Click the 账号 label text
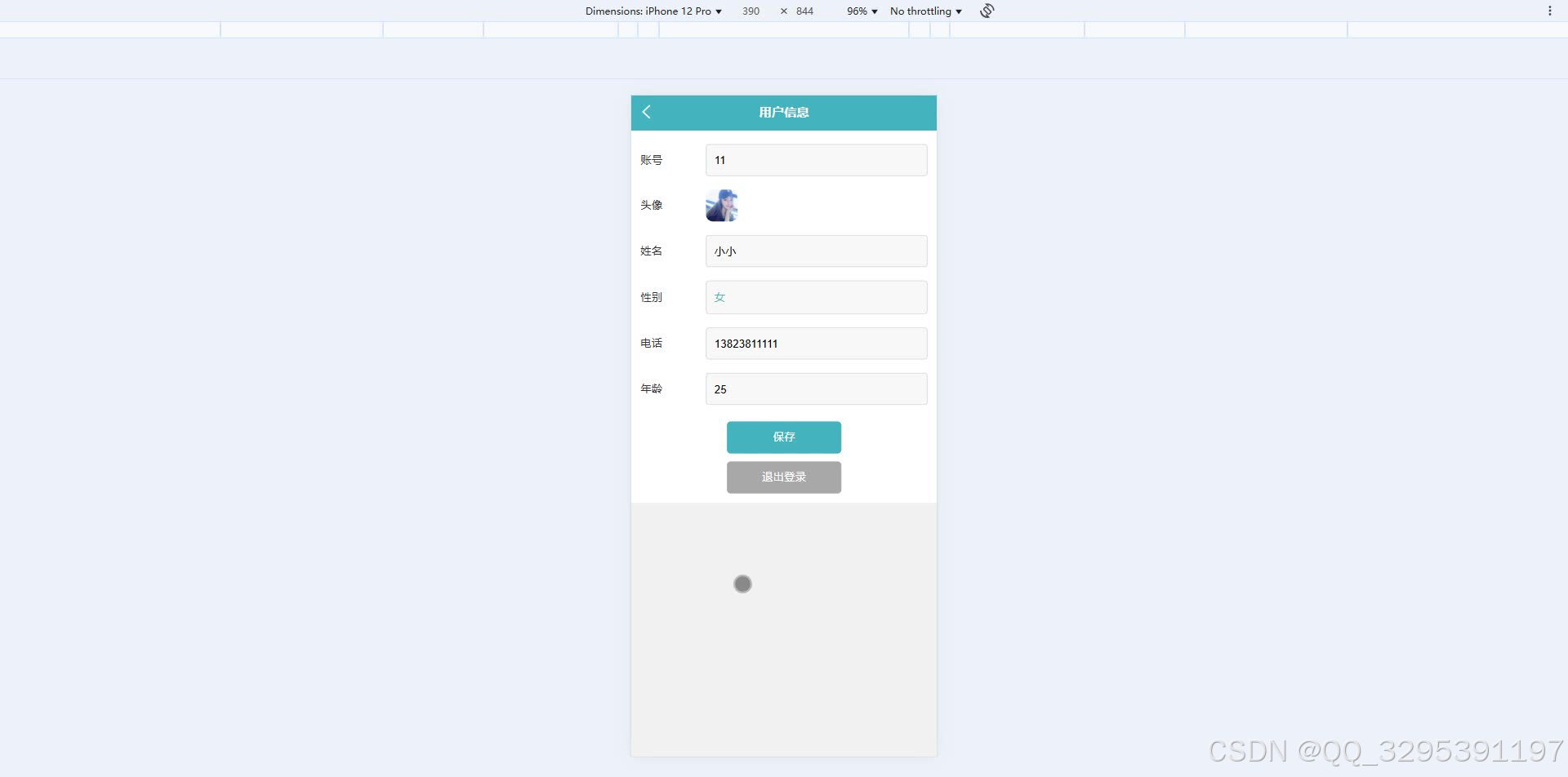Viewport: 1568px width, 777px height. tap(651, 160)
